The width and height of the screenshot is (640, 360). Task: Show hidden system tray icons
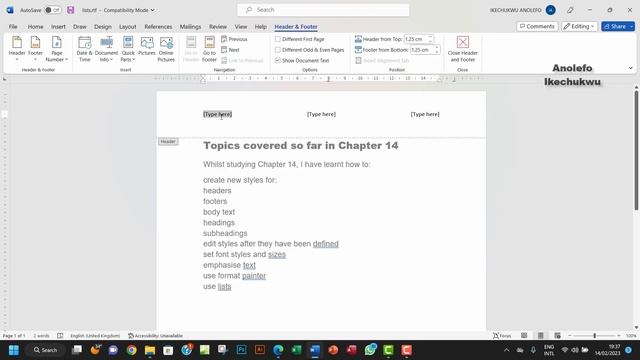click(507, 350)
